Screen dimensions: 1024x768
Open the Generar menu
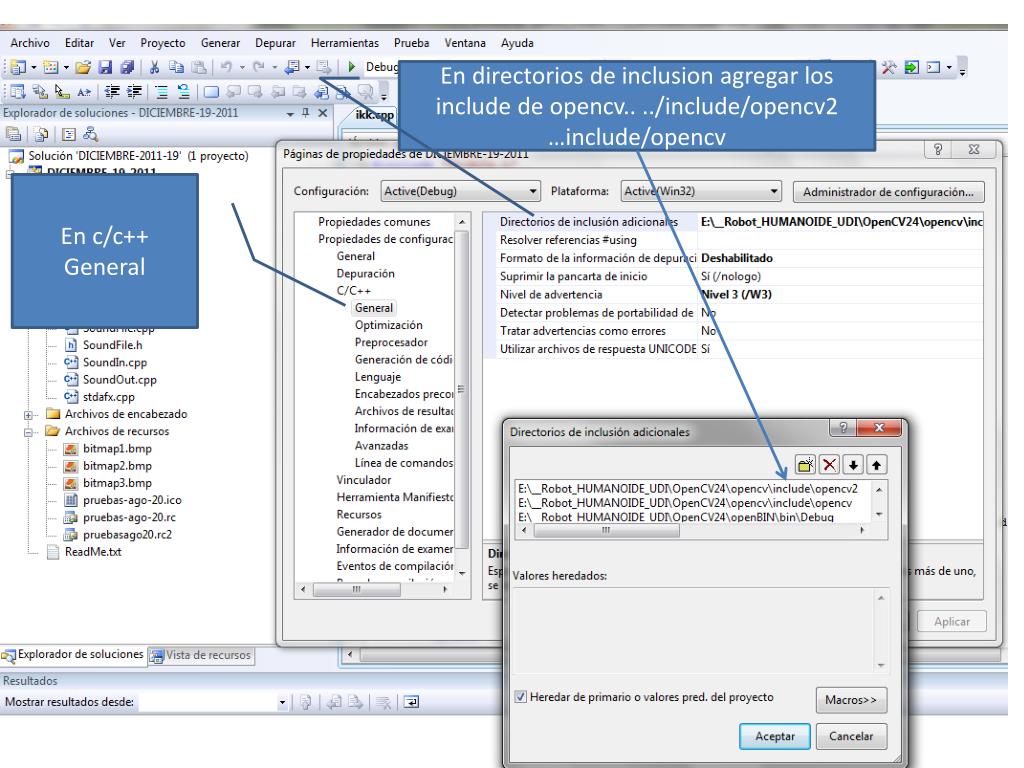coord(220,43)
